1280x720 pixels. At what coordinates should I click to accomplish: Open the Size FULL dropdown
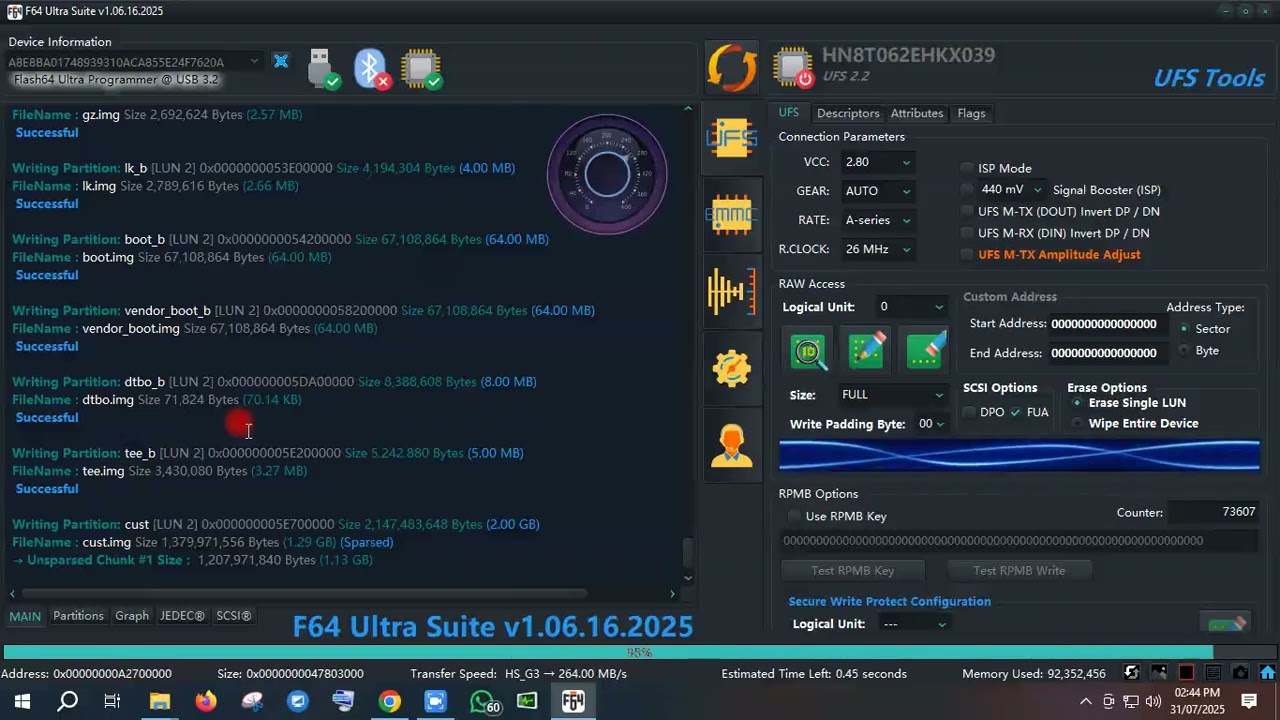point(892,395)
